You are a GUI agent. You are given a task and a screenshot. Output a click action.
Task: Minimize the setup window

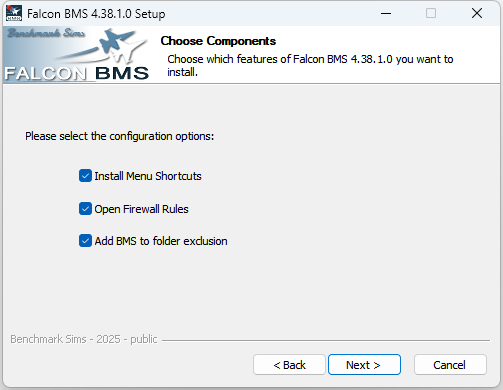coord(386,14)
